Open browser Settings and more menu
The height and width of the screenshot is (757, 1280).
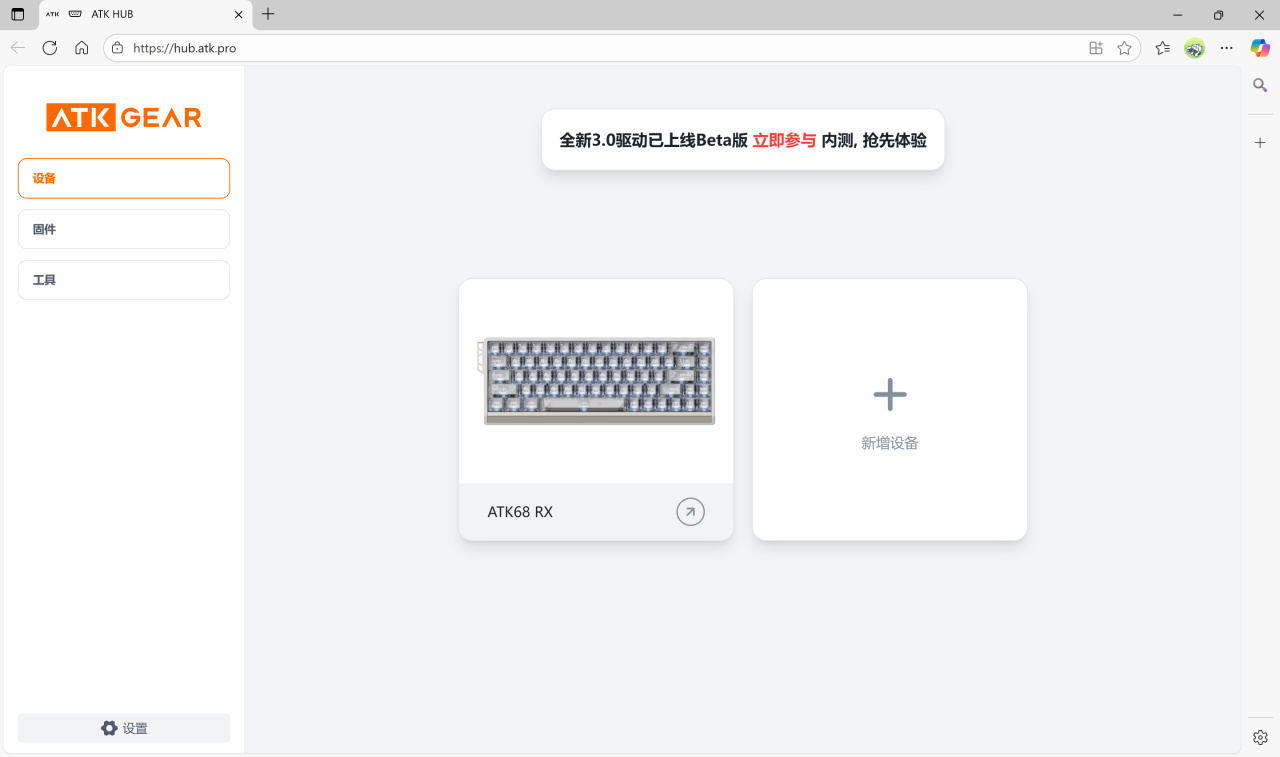click(x=1227, y=48)
